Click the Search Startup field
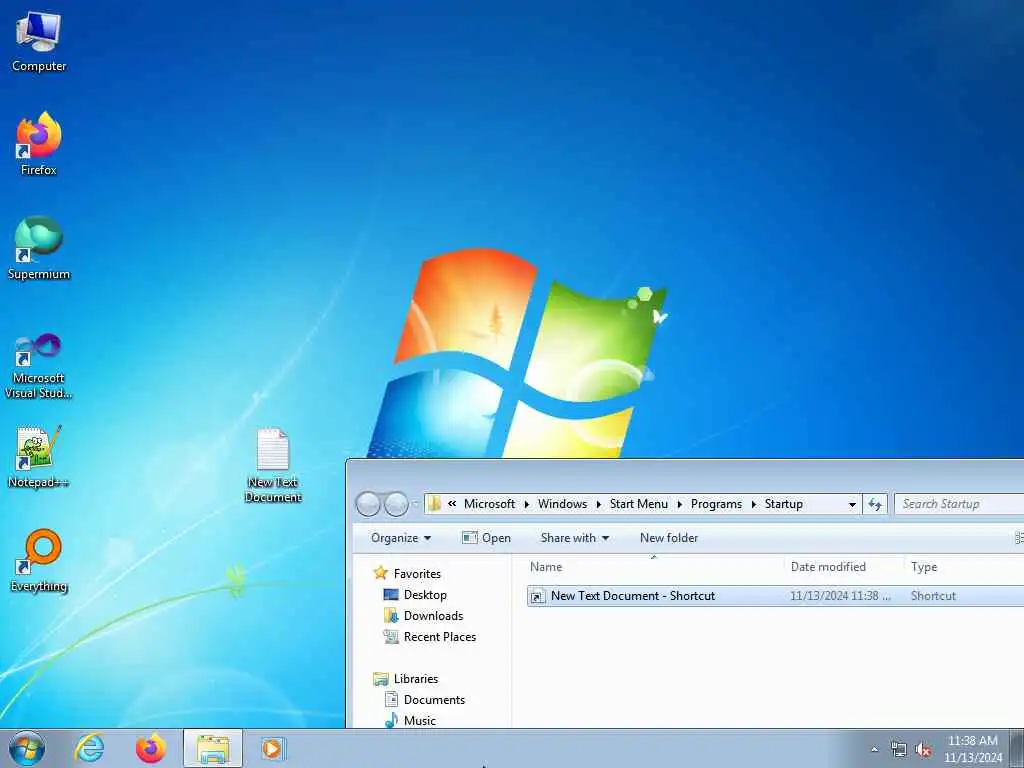This screenshot has height=768, width=1024. (x=959, y=504)
